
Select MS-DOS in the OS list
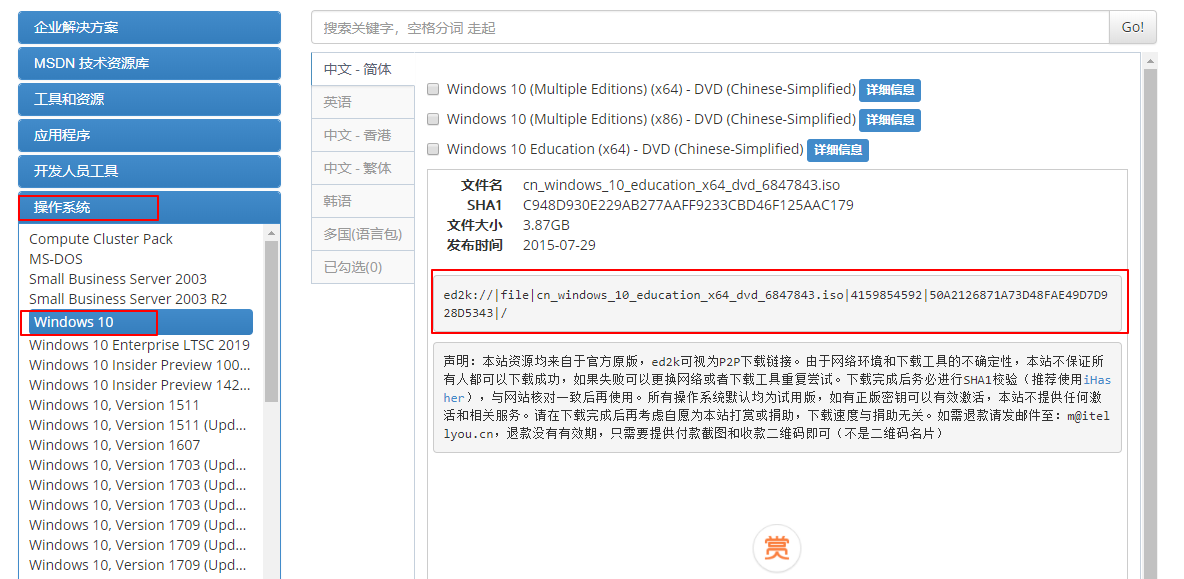(56, 259)
